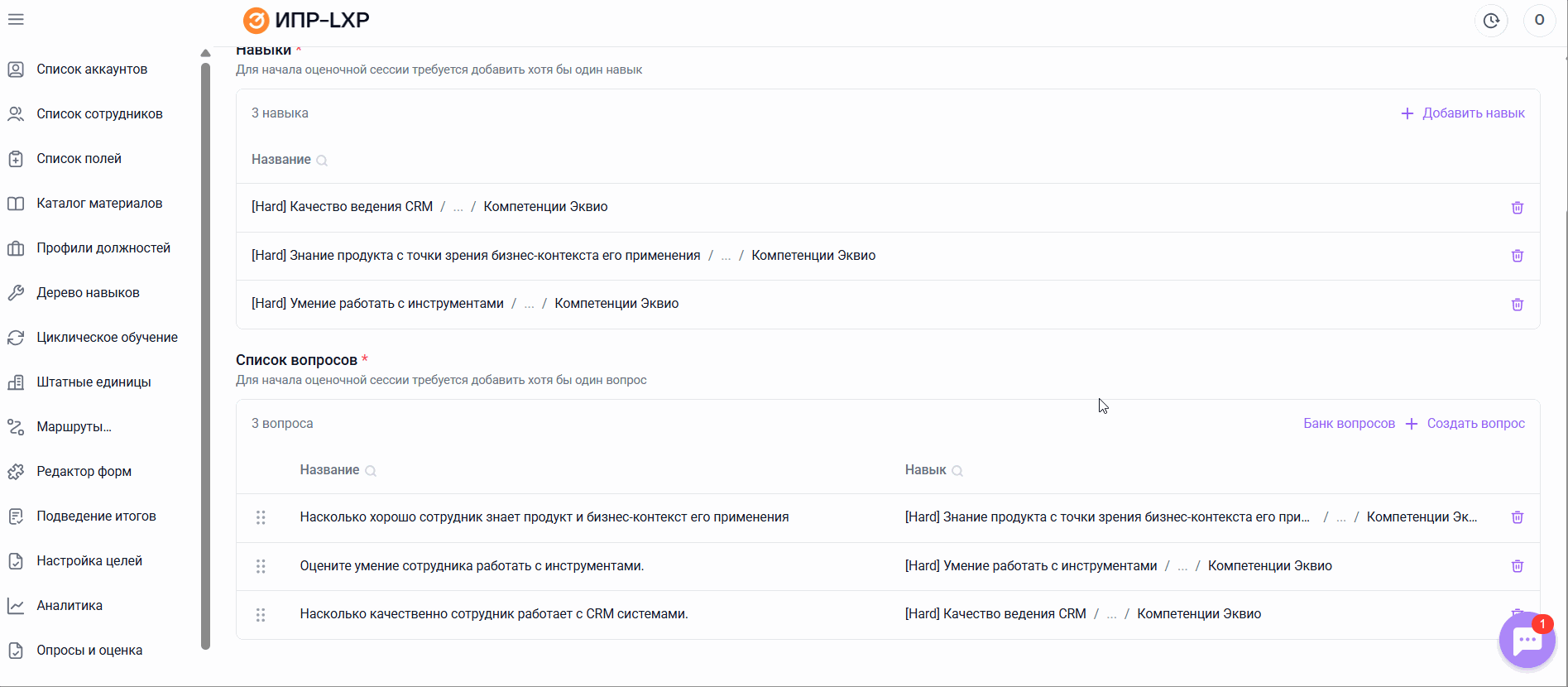Open 'Аналитика' section in sidebar
The image size is (1568, 687).
coord(70,606)
